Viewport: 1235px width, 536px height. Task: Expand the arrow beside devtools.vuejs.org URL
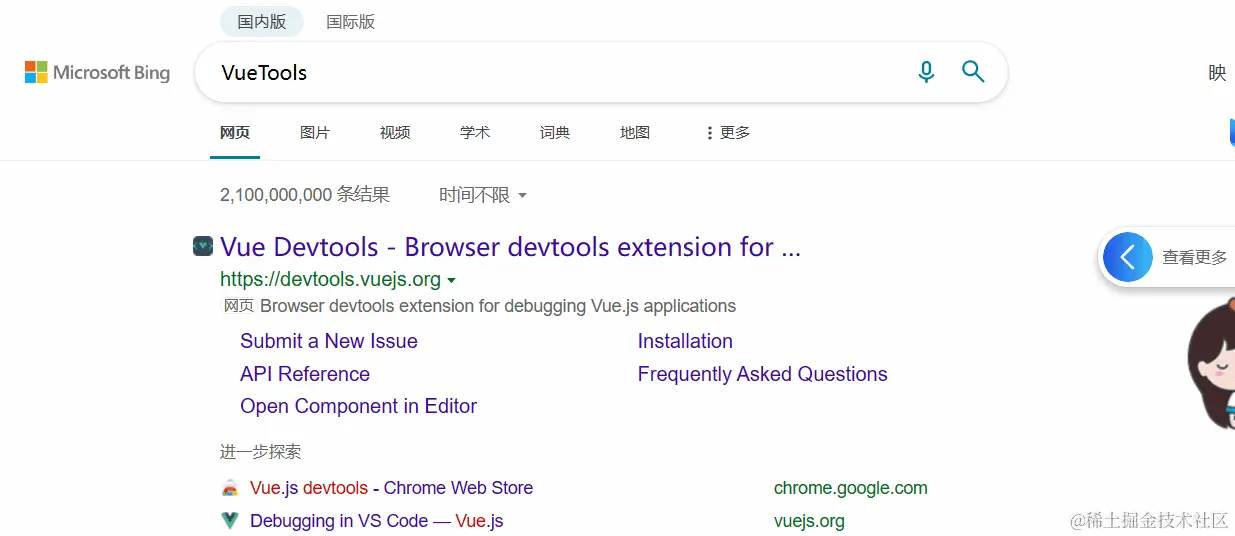[x=451, y=280]
